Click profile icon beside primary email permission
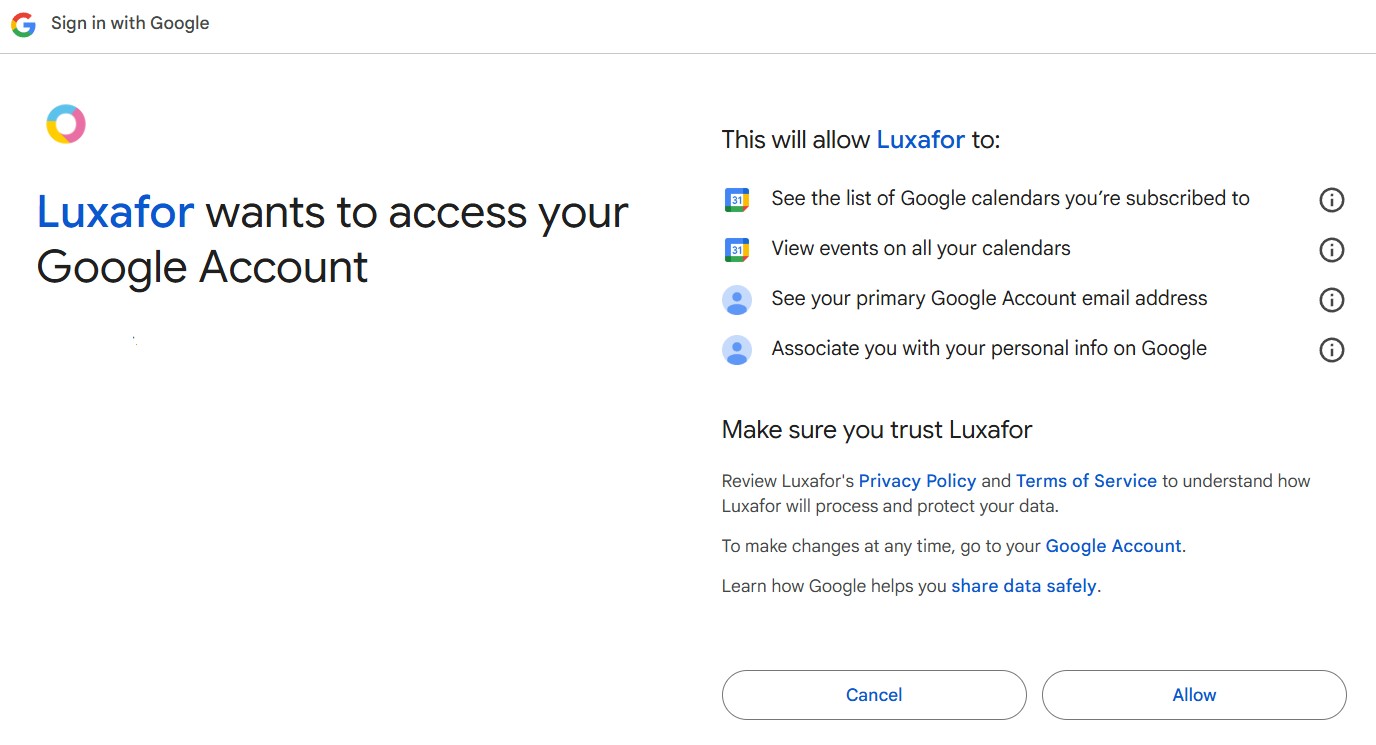 [737, 300]
